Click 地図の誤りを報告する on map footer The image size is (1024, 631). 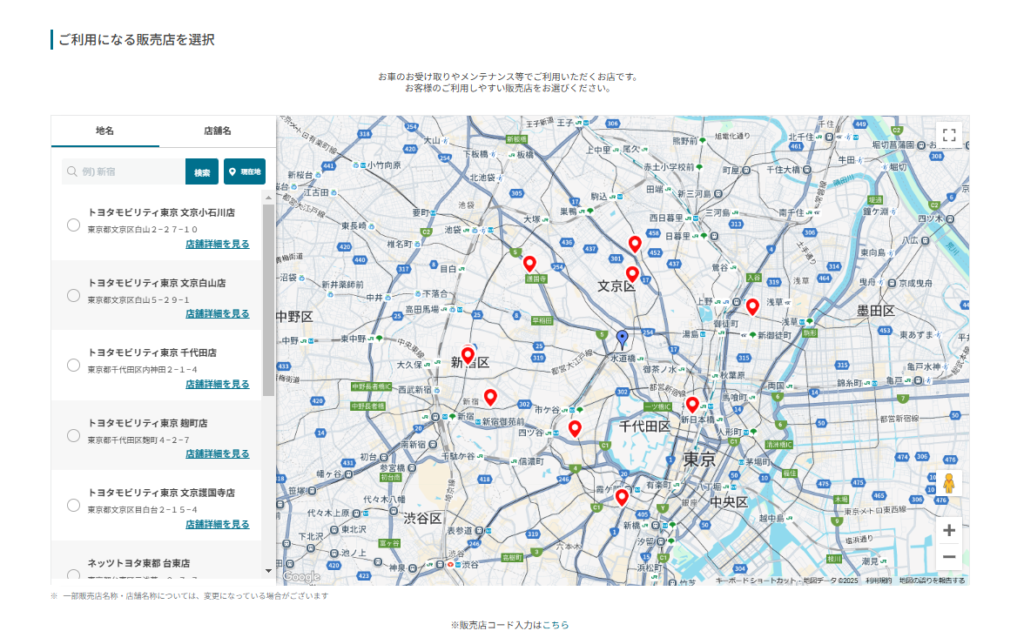(932, 581)
